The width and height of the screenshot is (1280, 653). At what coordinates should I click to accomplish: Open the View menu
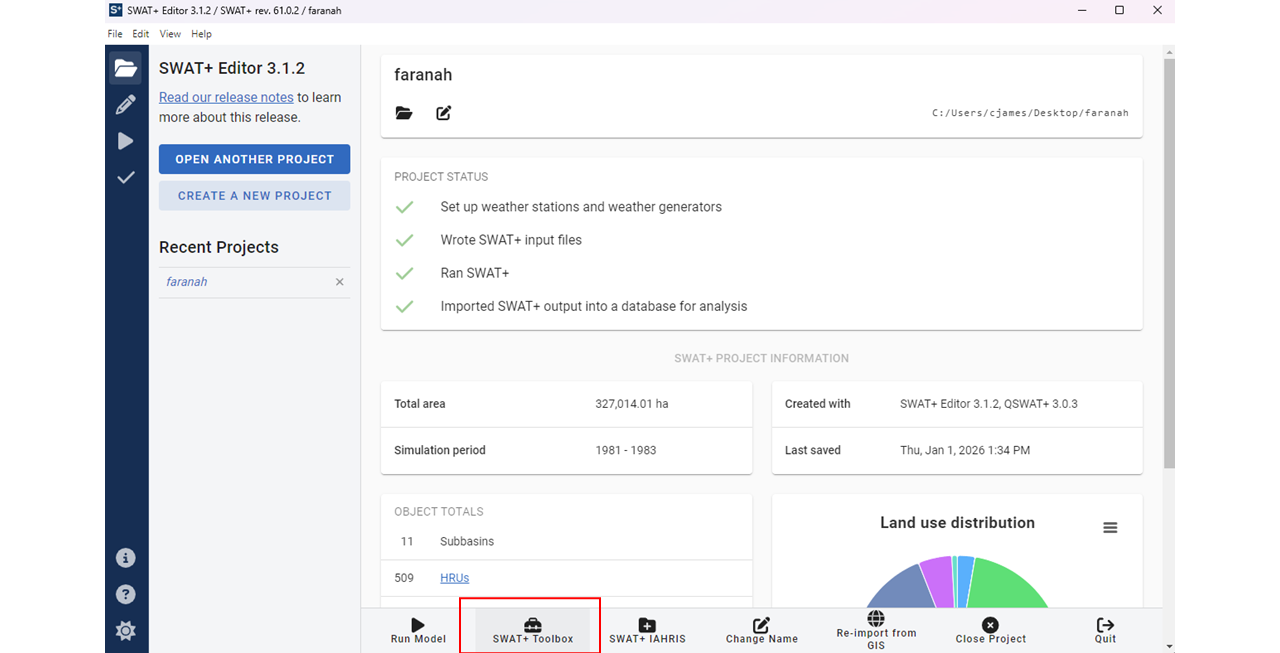(x=170, y=34)
